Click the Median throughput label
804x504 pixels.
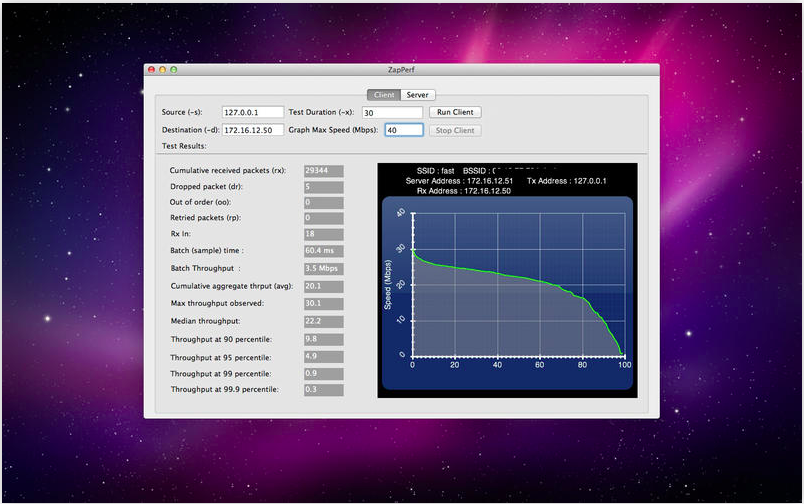pyautogui.click(x=205, y=321)
